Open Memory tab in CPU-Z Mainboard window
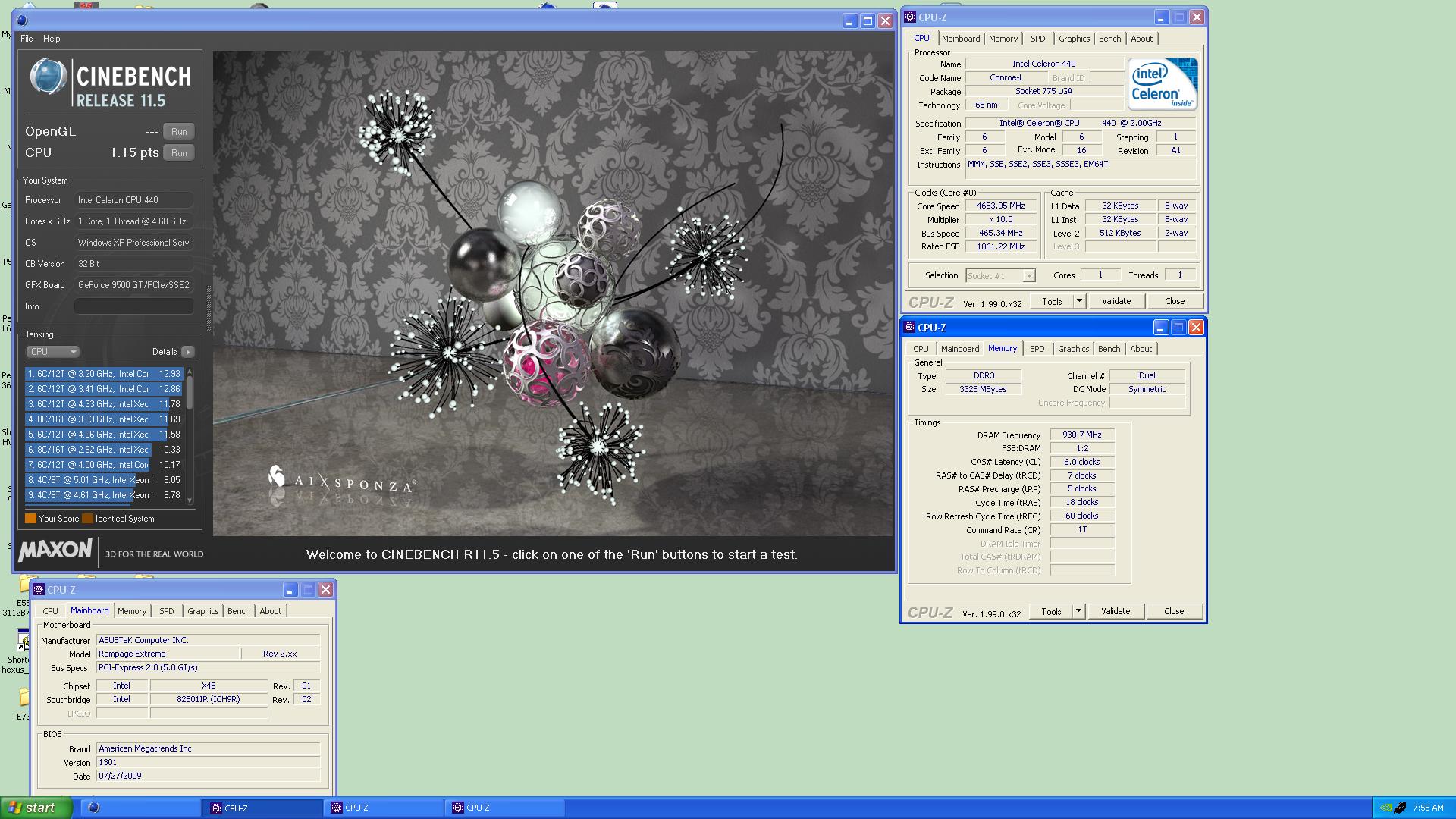1456x819 pixels. tap(132, 611)
